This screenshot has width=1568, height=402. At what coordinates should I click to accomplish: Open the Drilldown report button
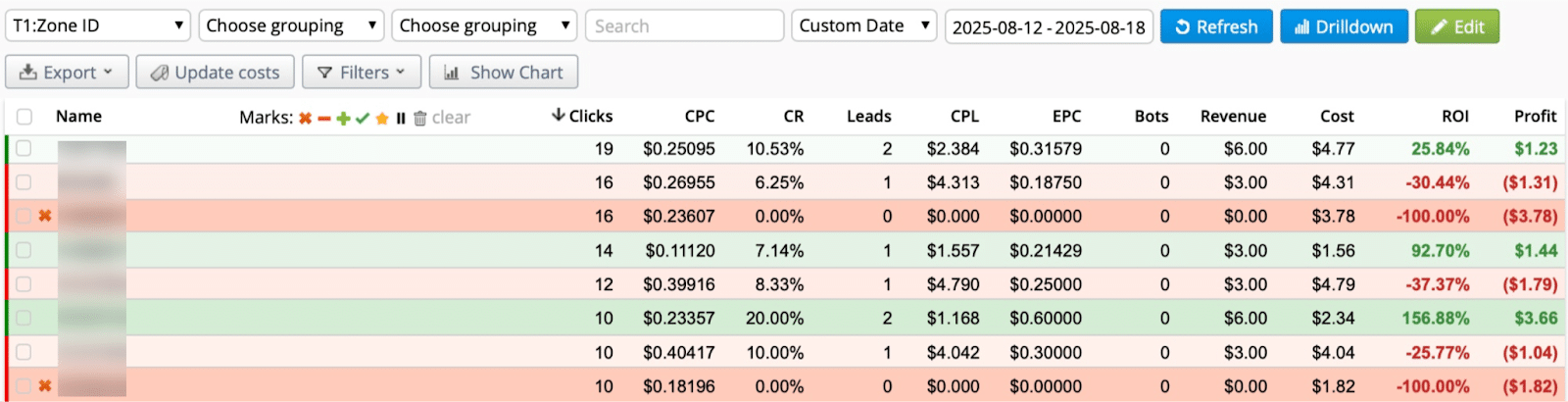1344,26
